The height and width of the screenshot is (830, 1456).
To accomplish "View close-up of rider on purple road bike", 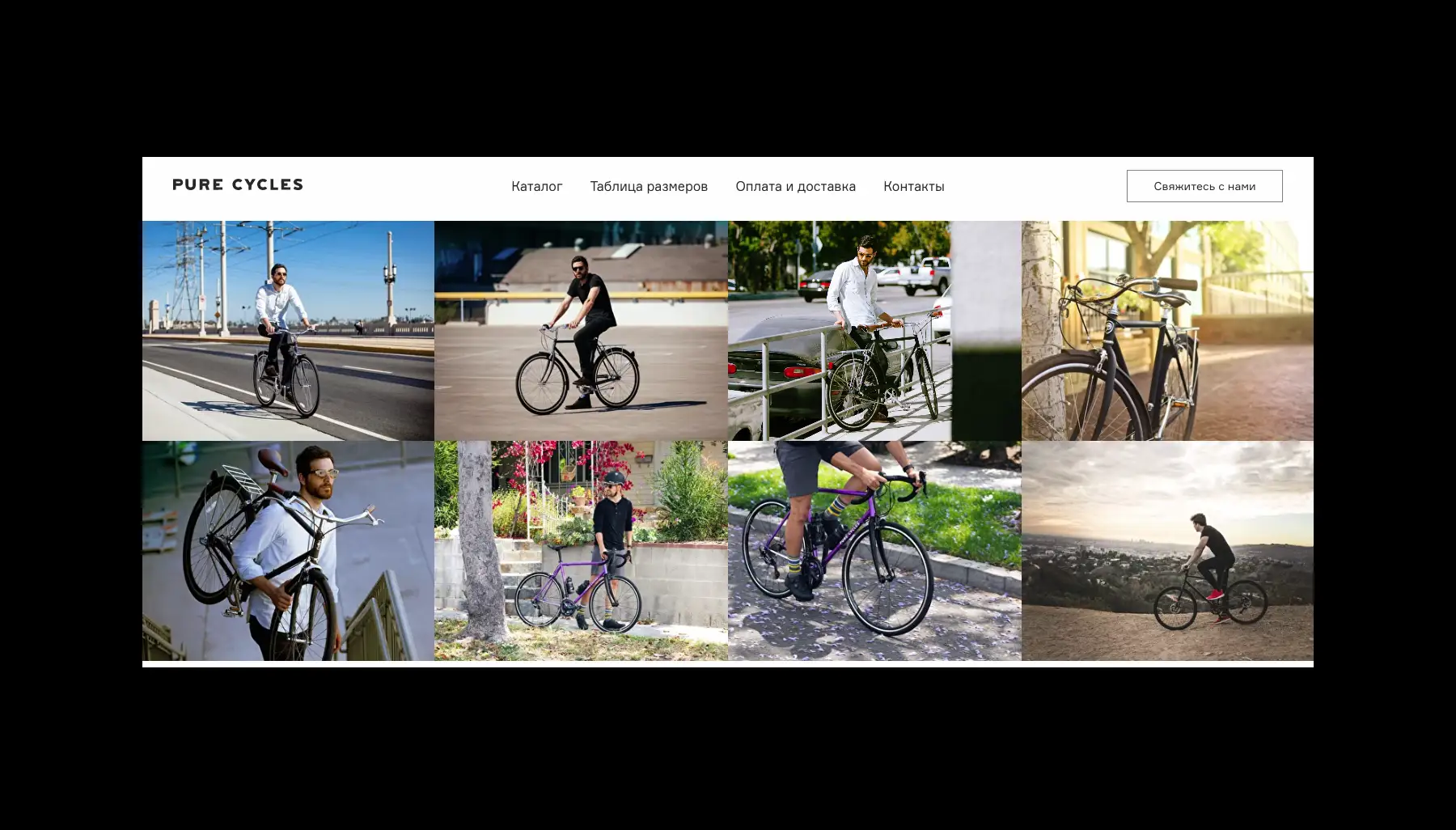I will click(874, 551).
